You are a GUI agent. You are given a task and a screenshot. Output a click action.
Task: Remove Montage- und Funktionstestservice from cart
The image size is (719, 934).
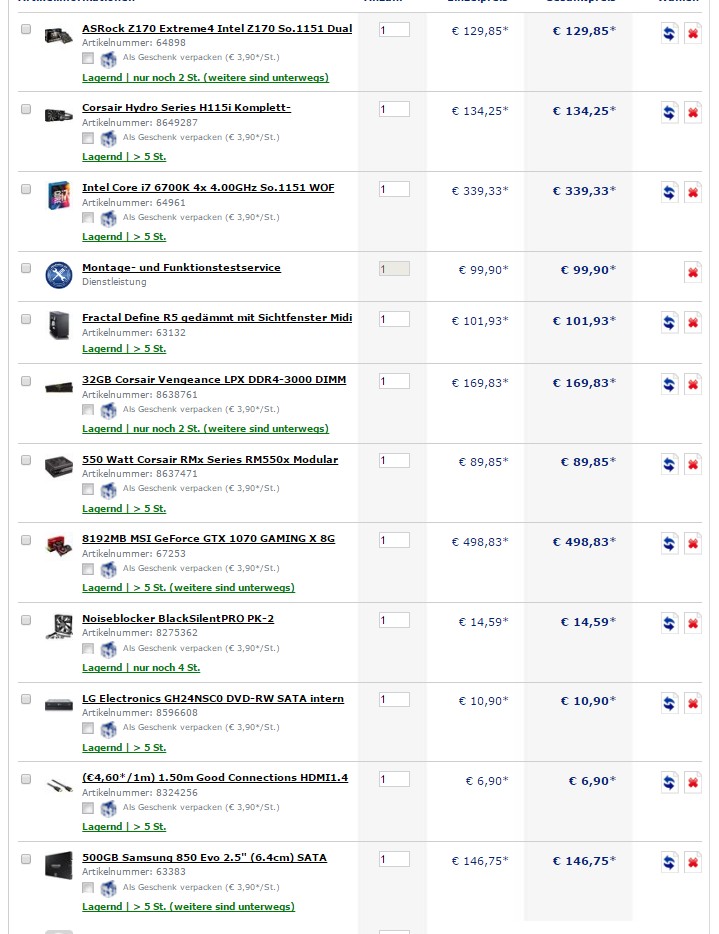click(693, 272)
